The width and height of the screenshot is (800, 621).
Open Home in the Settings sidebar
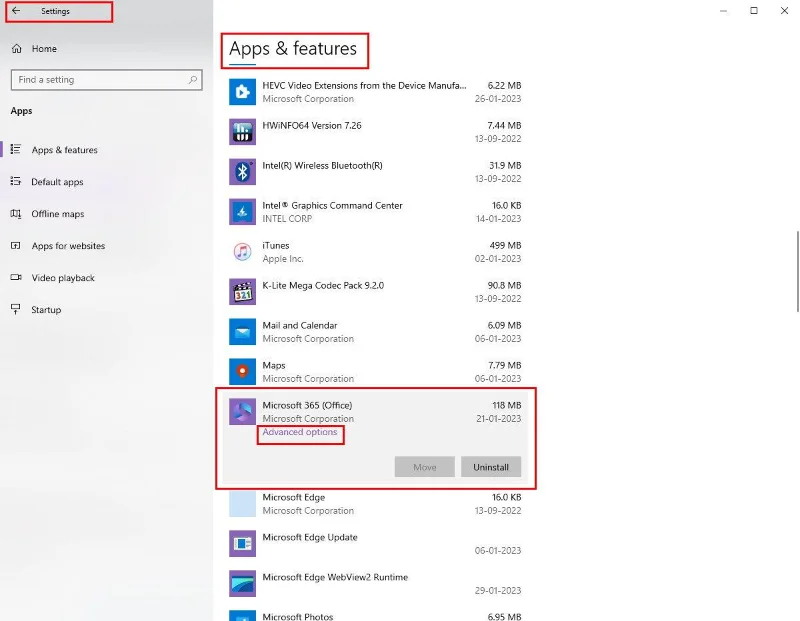pos(43,49)
